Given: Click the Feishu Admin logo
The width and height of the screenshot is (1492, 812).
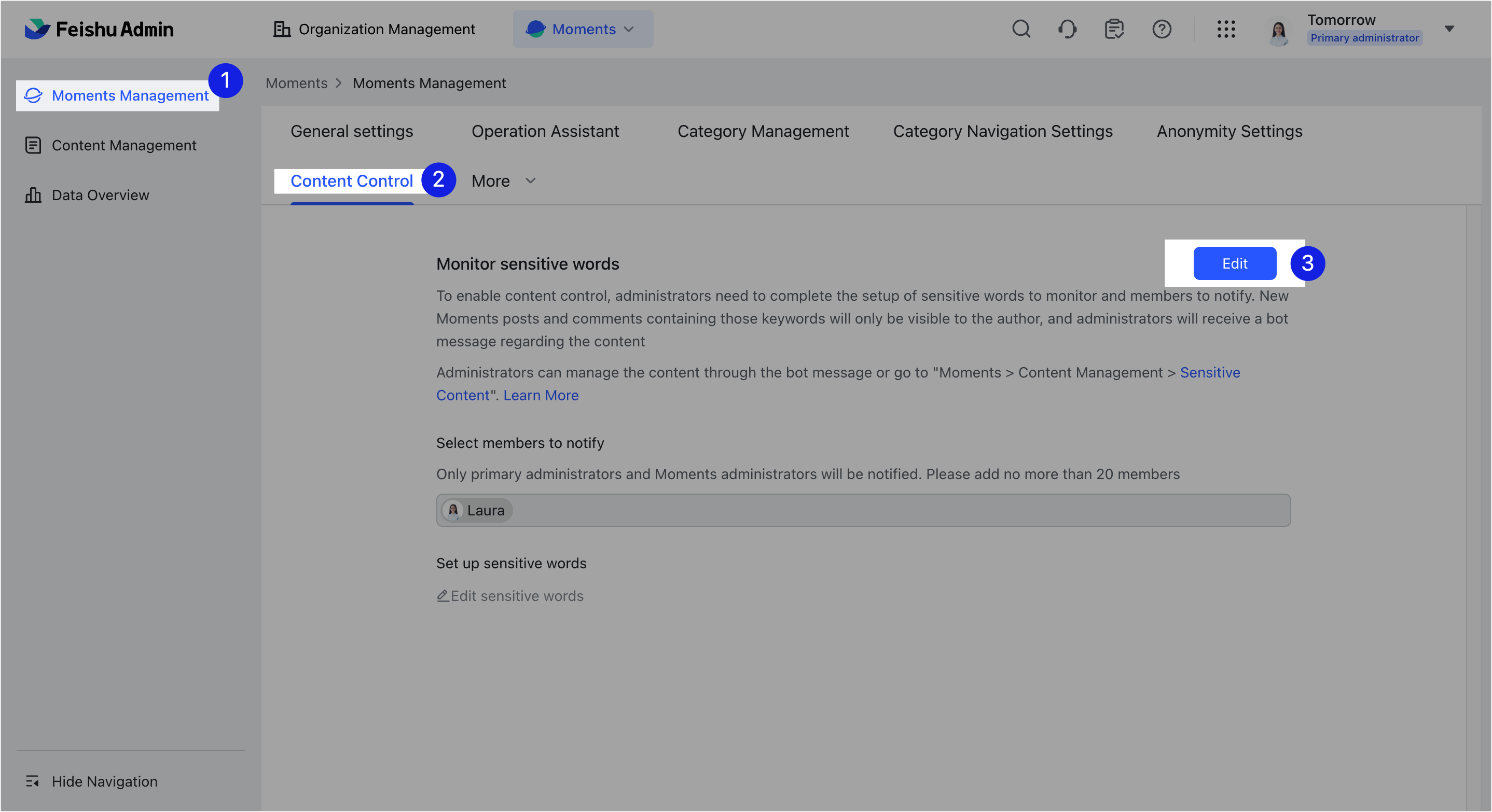Looking at the screenshot, I should [x=99, y=29].
